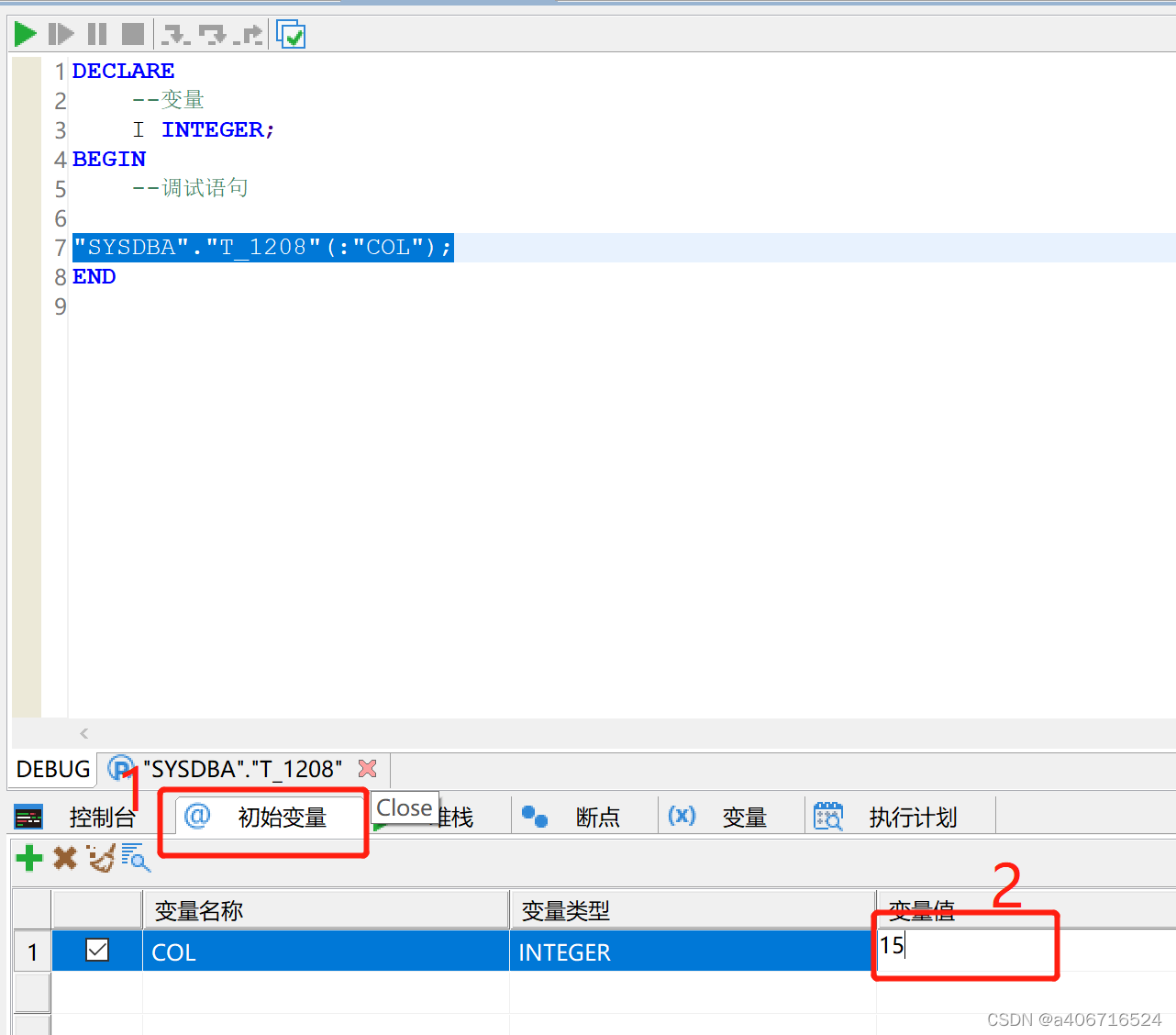Click the DECLARE keyword on line 1
The image size is (1176, 1035).
(123, 71)
